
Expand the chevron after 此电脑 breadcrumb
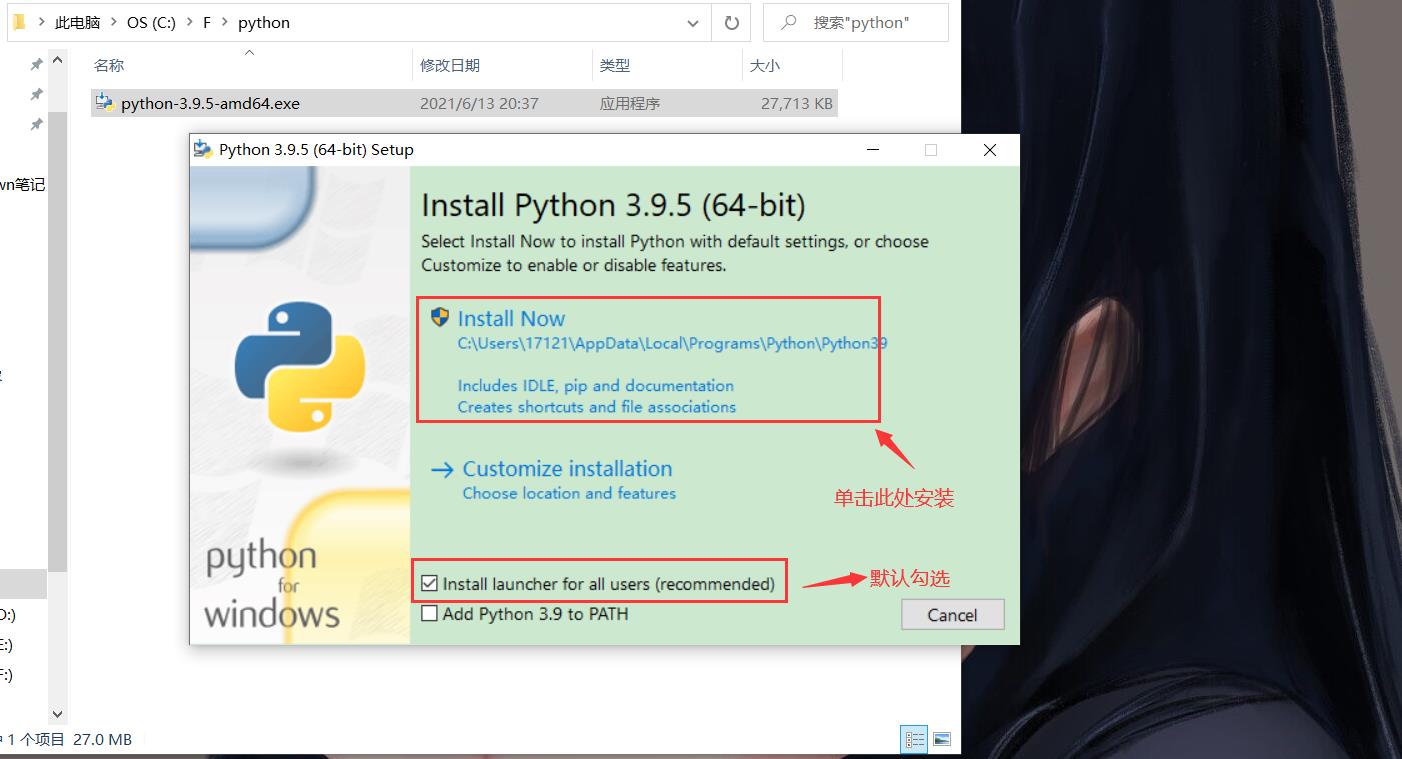(114, 22)
